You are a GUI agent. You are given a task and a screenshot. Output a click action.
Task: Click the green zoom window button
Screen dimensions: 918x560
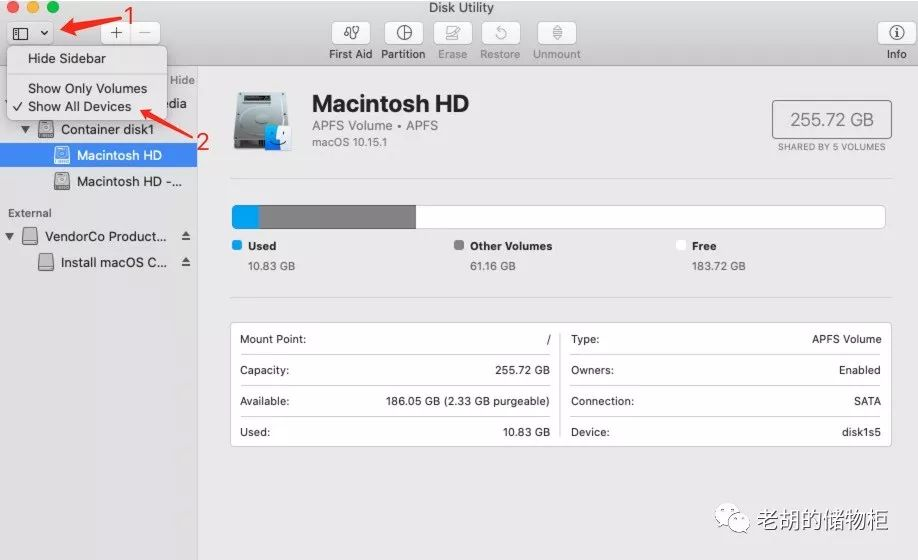pyautogui.click(x=53, y=6)
